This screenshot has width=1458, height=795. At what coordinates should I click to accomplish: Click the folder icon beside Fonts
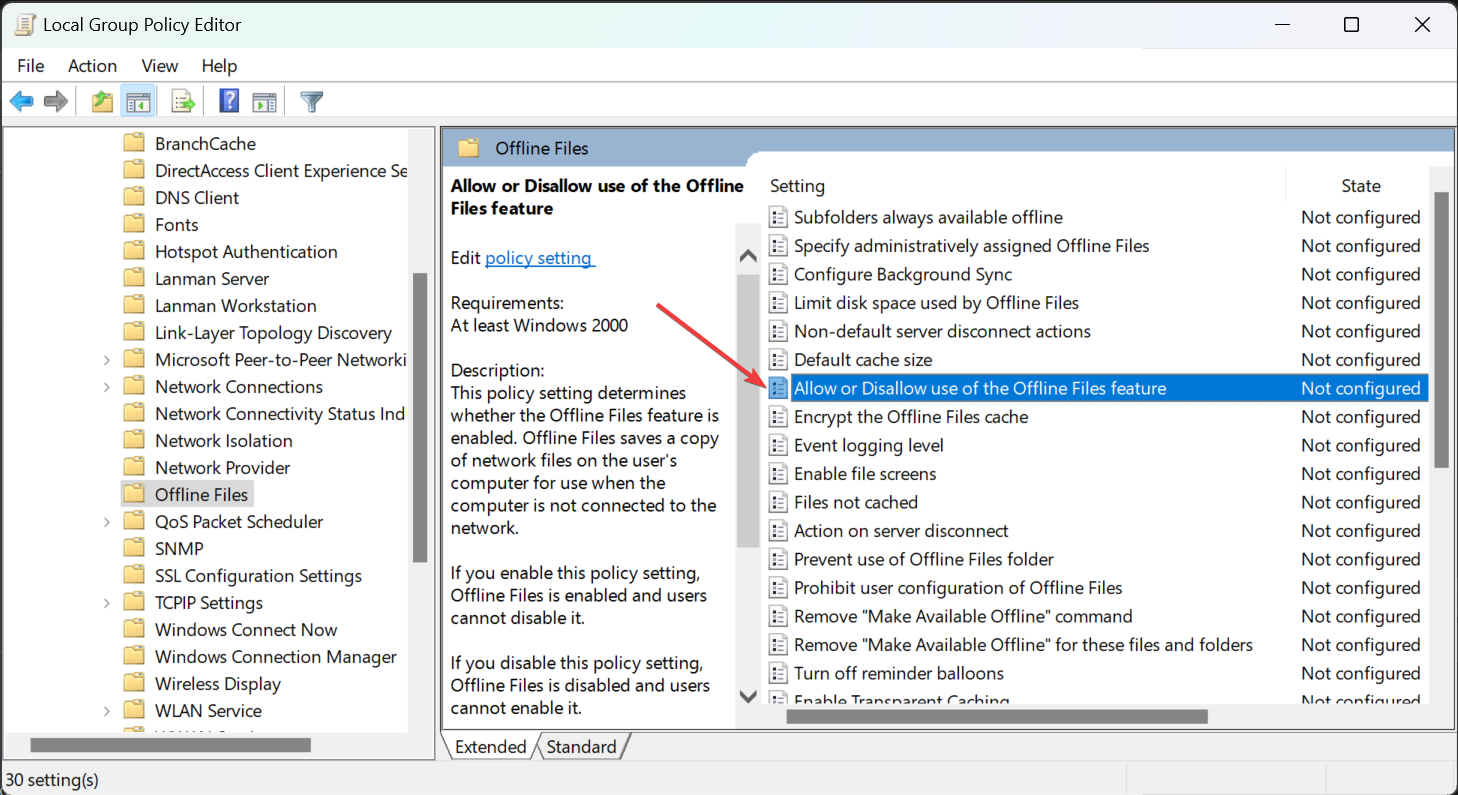[x=134, y=224]
